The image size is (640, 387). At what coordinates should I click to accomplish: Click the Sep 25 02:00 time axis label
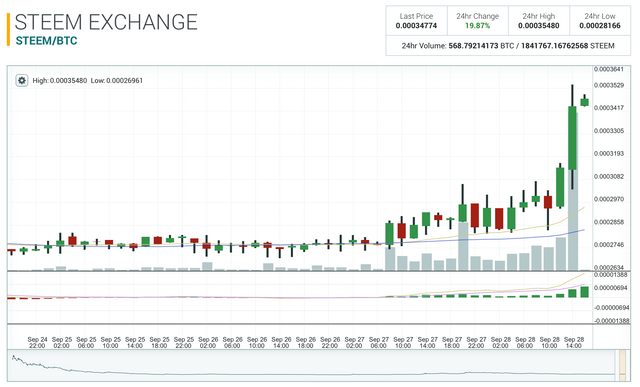point(62,343)
